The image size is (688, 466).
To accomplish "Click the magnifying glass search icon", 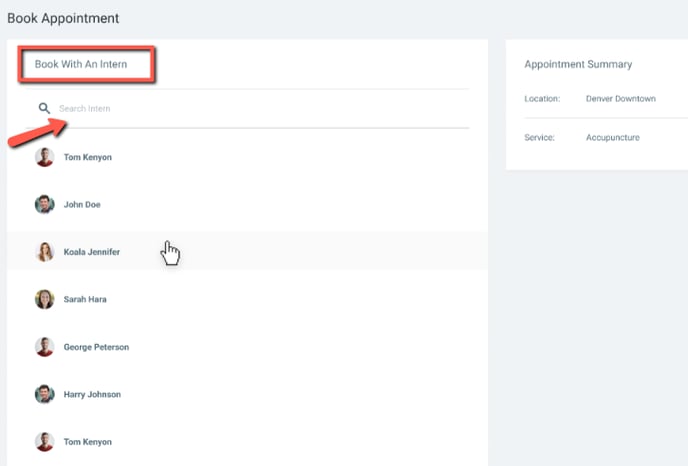I will [x=44, y=108].
